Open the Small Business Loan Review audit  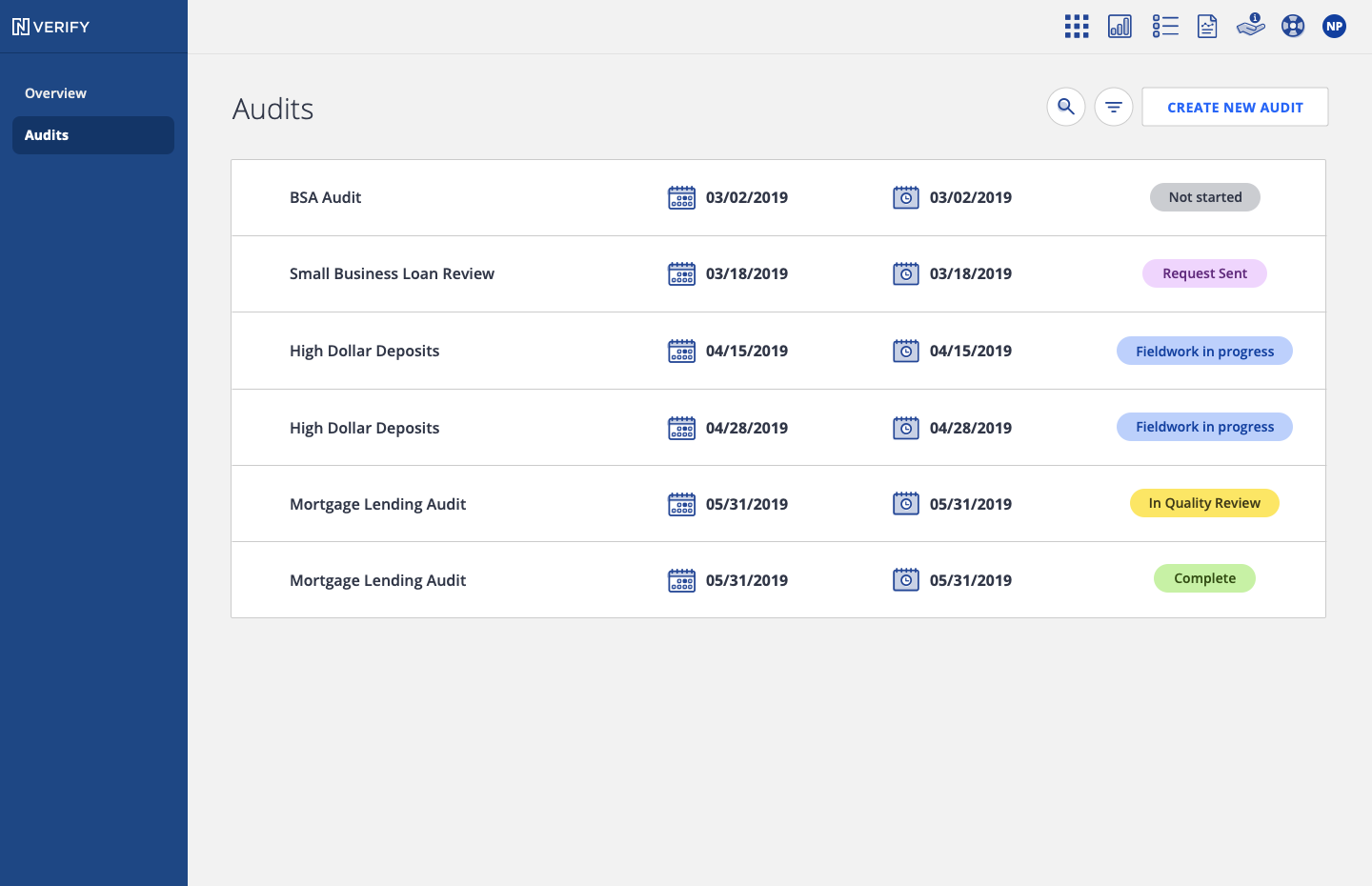point(392,274)
